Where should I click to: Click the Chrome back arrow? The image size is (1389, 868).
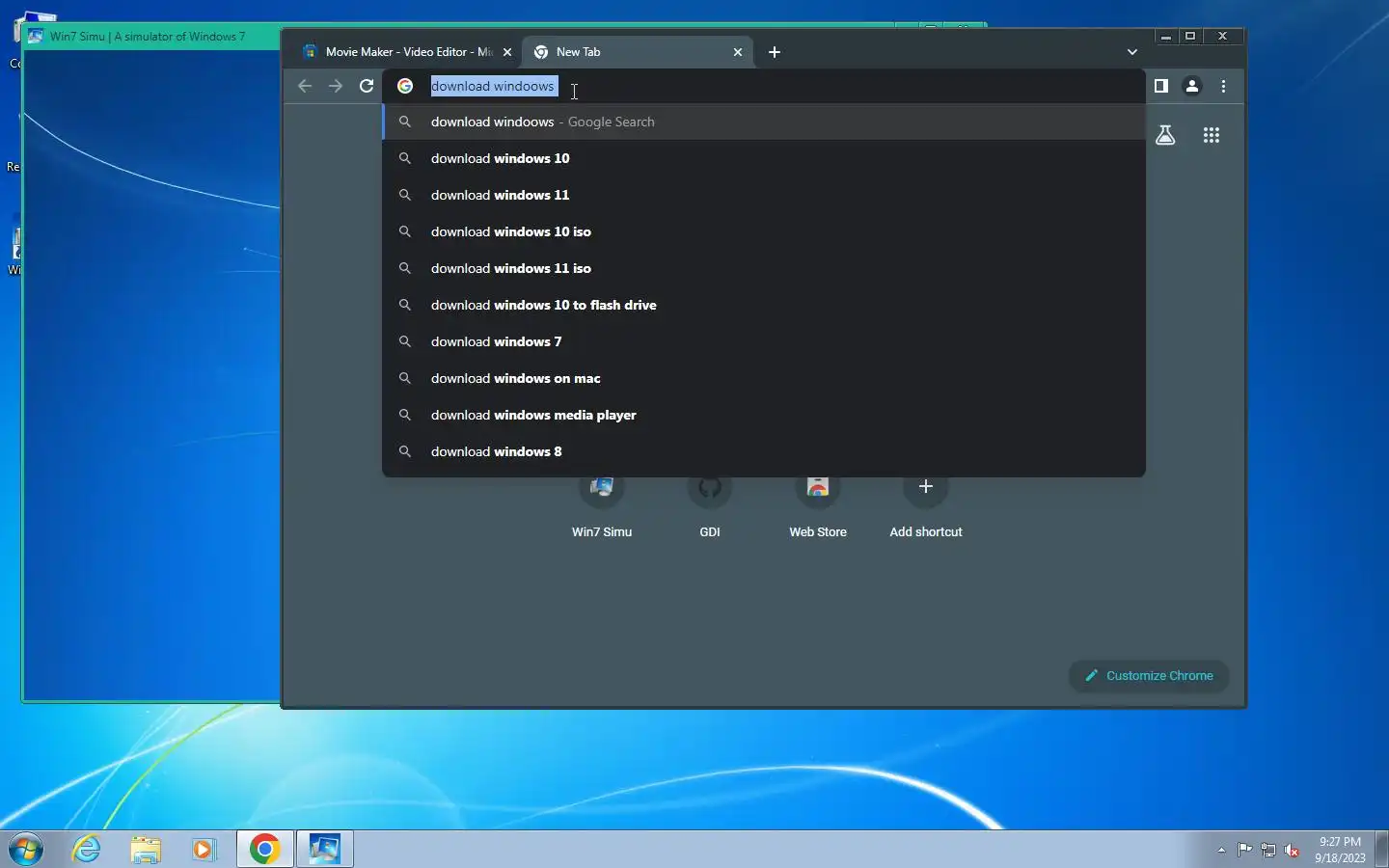(305, 86)
